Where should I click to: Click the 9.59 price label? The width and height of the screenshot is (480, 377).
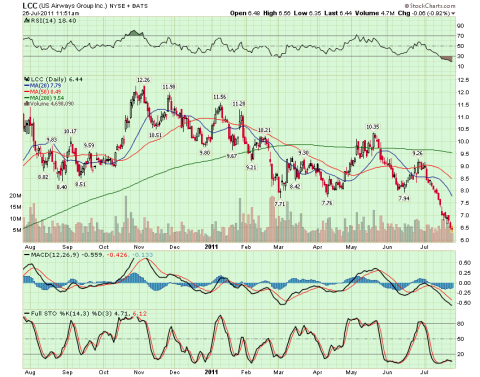pos(89,145)
